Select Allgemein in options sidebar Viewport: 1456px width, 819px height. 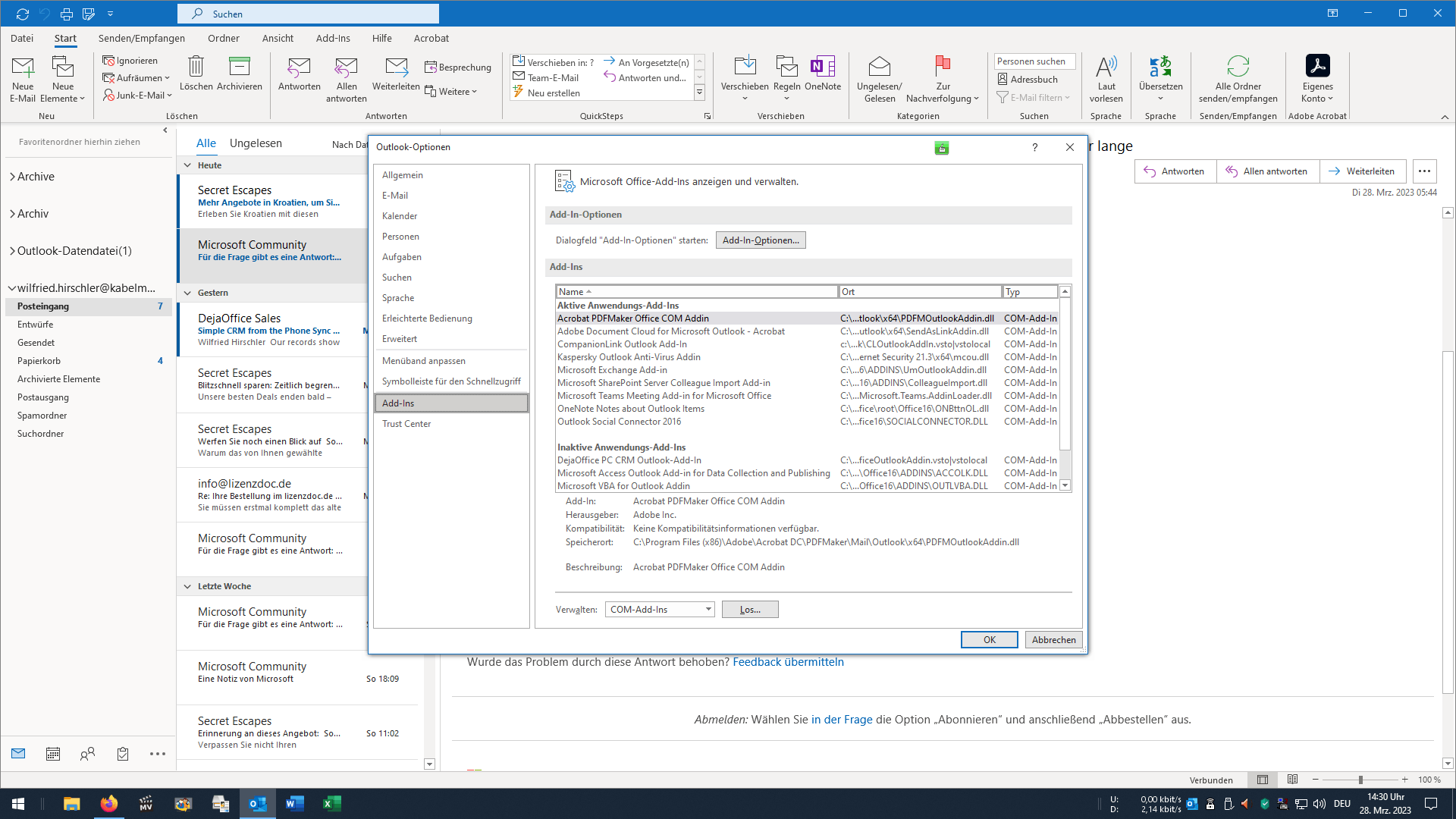[451, 175]
